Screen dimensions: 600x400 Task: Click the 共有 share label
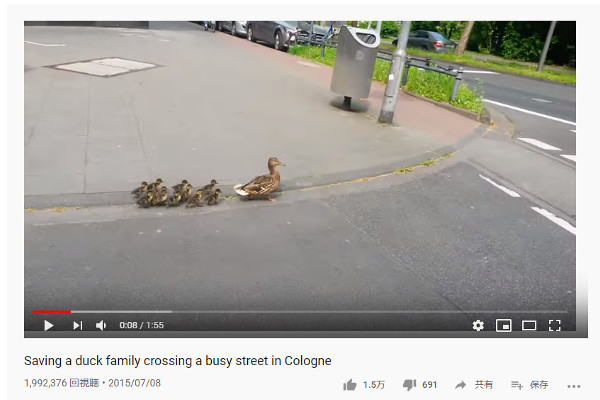click(x=484, y=385)
